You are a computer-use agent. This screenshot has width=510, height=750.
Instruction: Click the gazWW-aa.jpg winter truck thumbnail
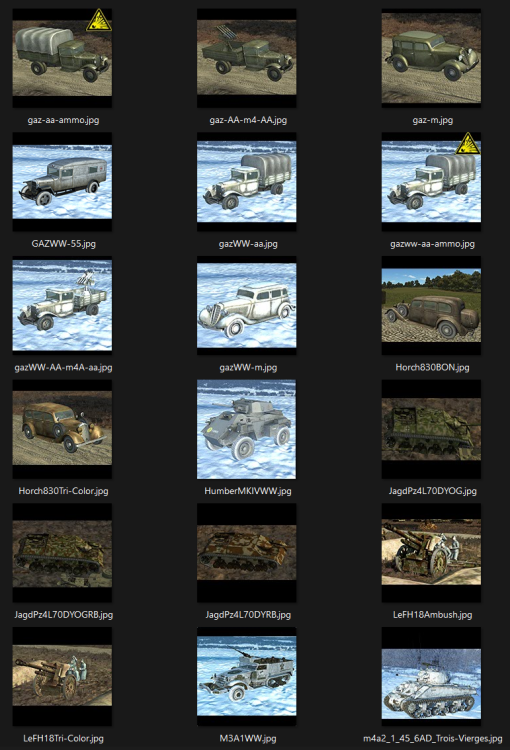247,182
